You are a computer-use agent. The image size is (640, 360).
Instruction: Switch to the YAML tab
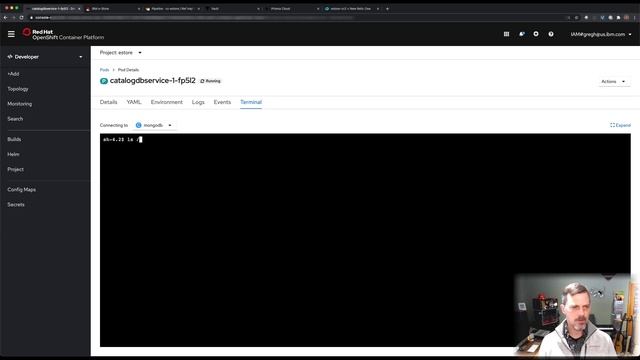click(134, 102)
